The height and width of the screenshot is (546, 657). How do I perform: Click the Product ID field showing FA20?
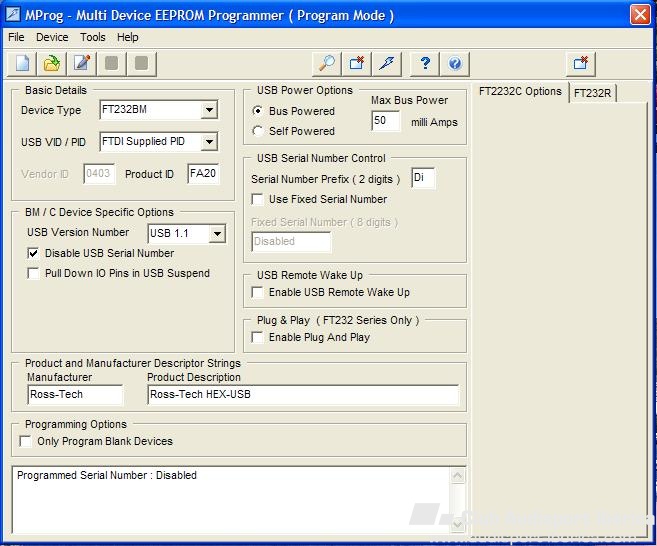(203, 173)
